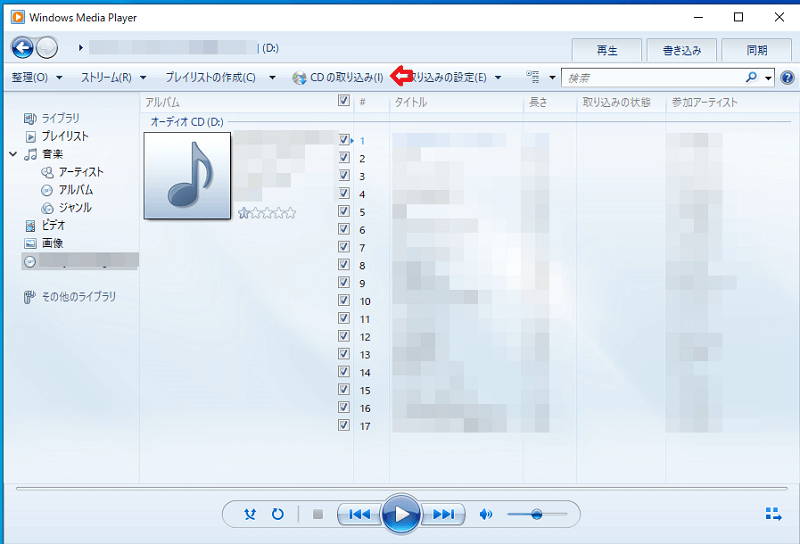Open the Help question mark icon

(787, 78)
